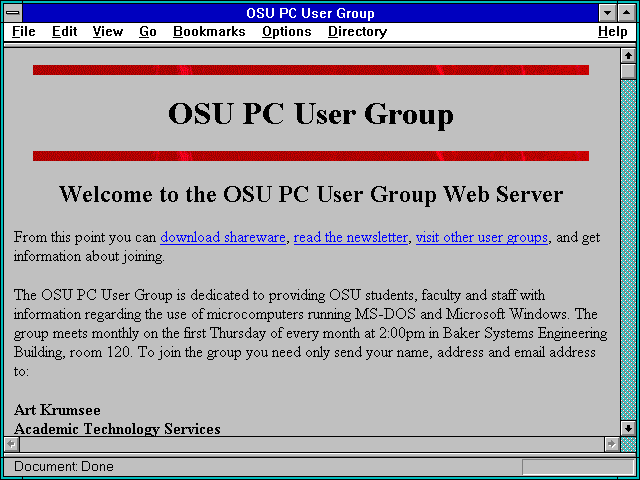Click the vertical scrollbar up arrow
640x480 pixels.
coord(628,56)
